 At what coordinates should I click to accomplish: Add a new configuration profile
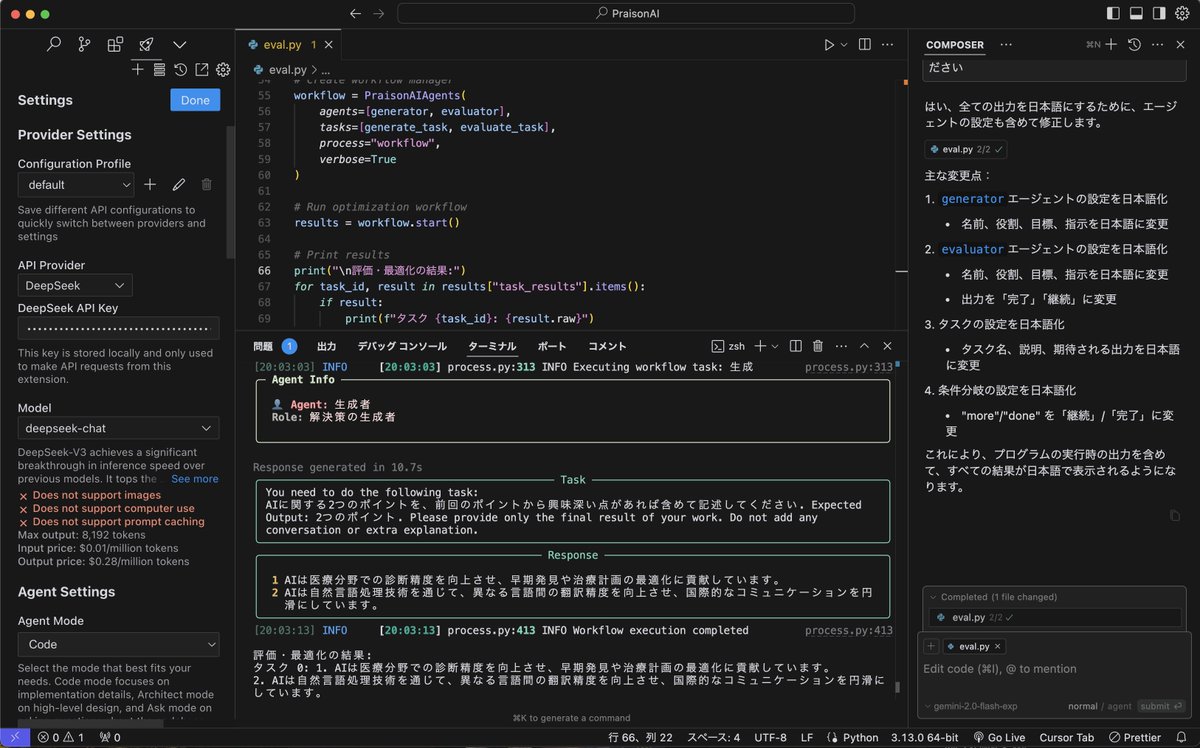pyautogui.click(x=150, y=184)
